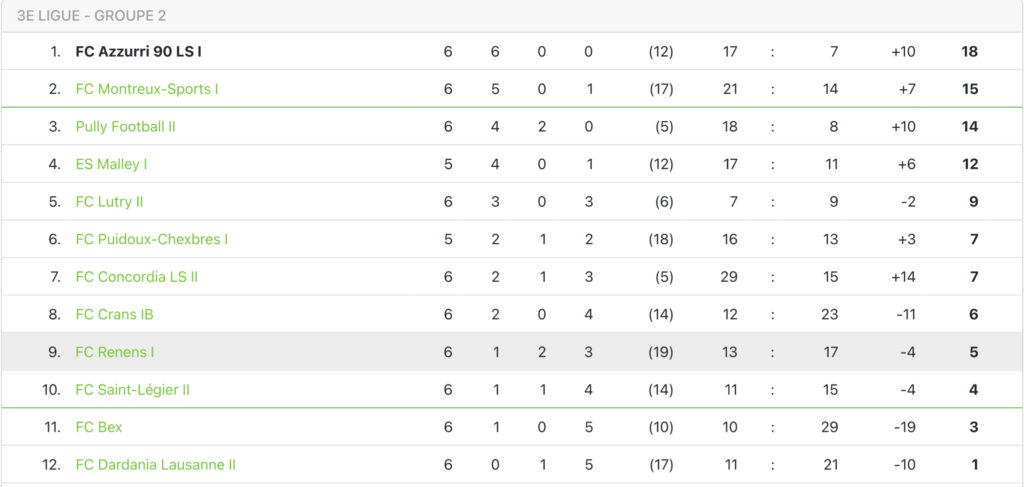The image size is (1024, 487).
Task: Open FC Azzurri 90 LS I team page
Action: 145,51
